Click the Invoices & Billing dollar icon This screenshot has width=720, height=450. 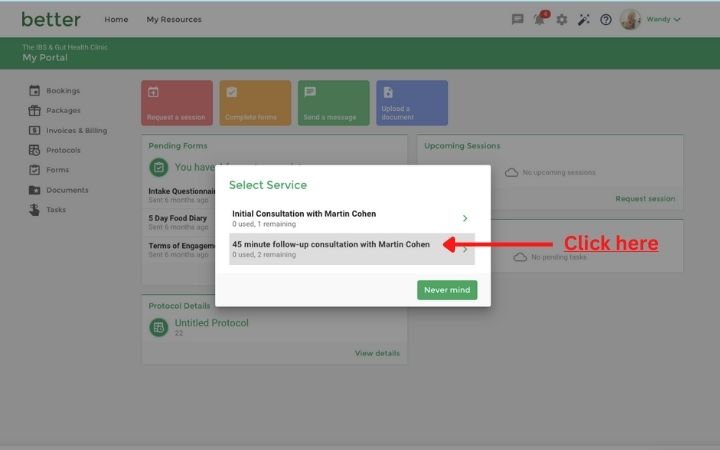pyautogui.click(x=34, y=130)
